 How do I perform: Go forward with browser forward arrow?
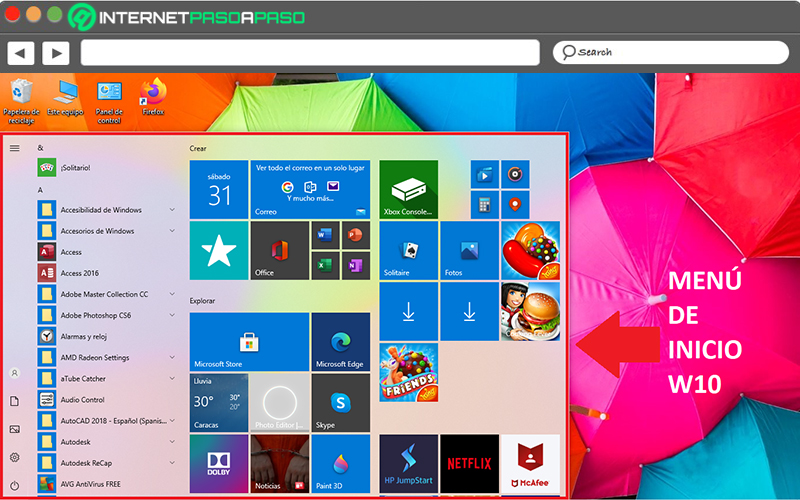56,53
